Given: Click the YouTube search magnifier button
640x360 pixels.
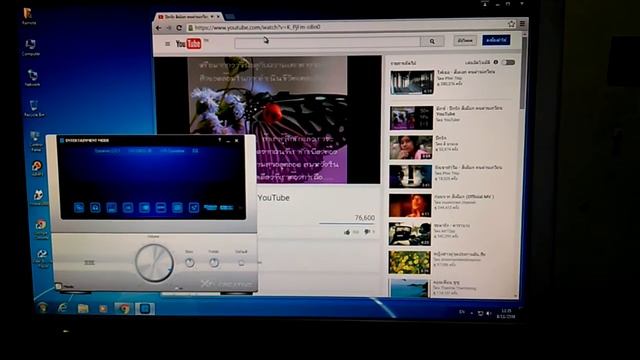Looking at the screenshot, I should 432,41.
